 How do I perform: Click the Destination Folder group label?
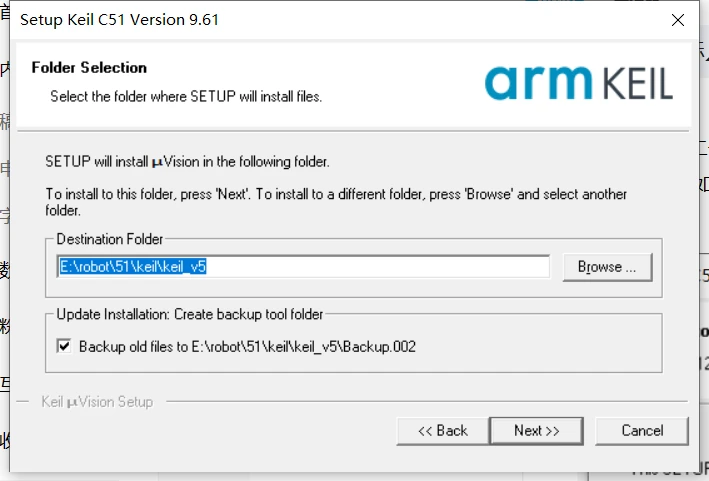110,239
